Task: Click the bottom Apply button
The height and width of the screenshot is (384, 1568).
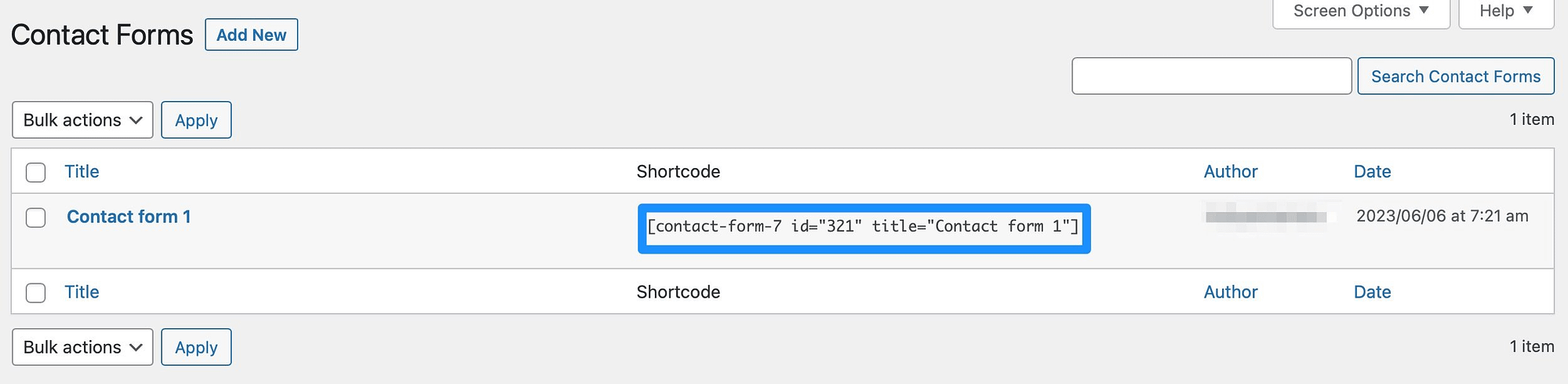Action: 196,347
